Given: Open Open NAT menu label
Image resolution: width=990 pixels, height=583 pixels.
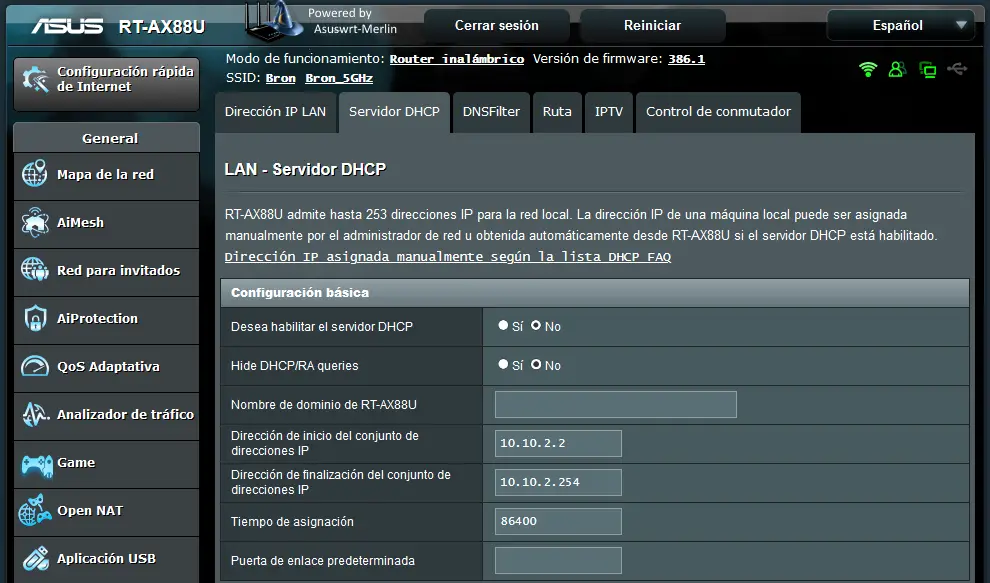Looking at the screenshot, I should coord(90,510).
